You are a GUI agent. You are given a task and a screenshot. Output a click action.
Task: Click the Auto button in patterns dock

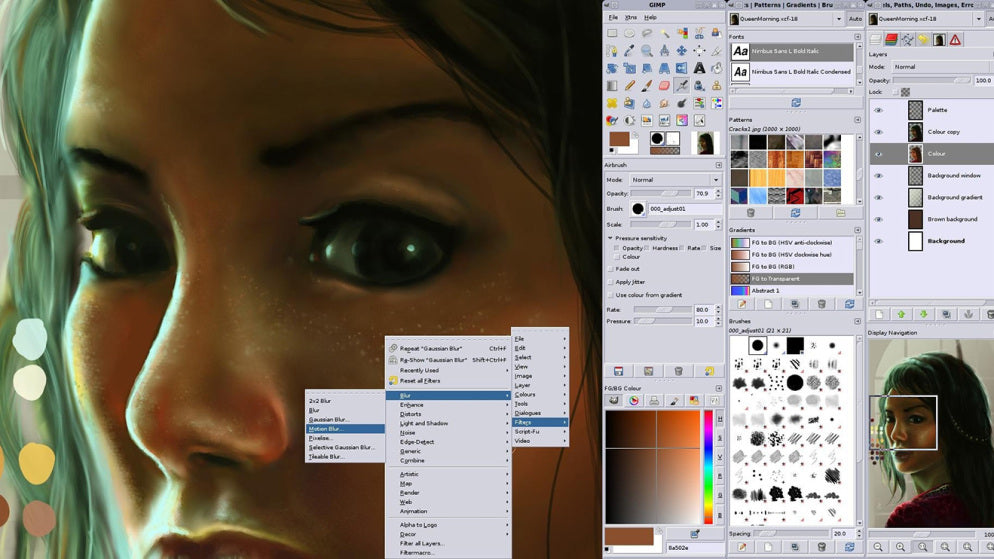855,18
